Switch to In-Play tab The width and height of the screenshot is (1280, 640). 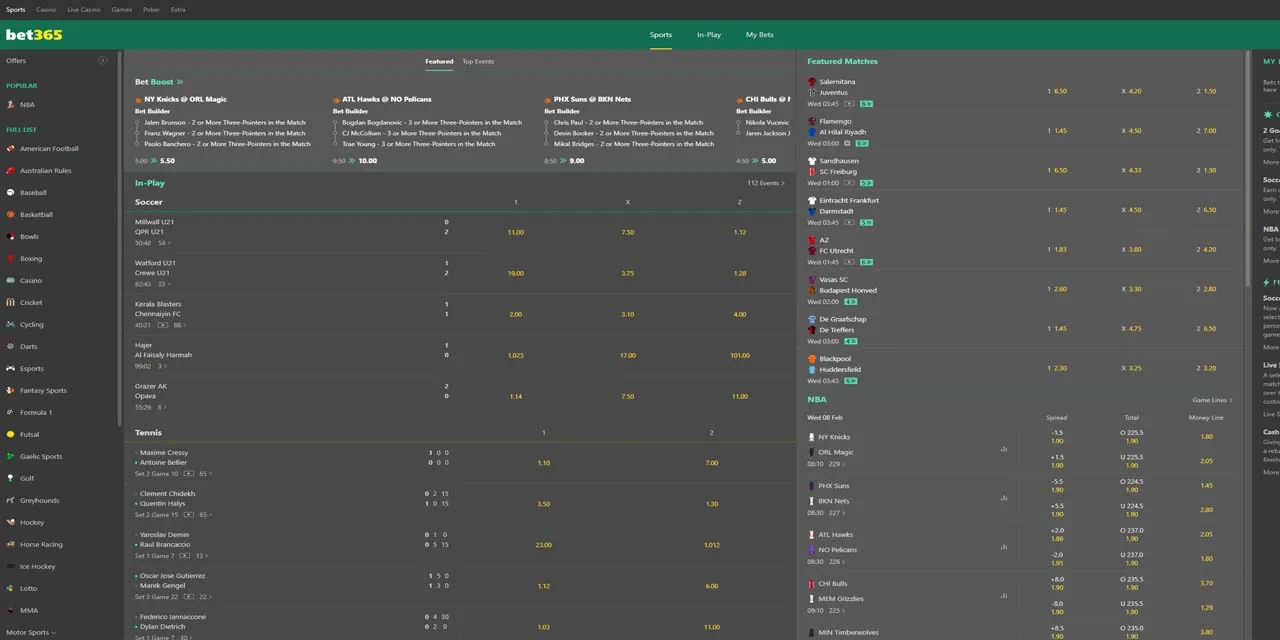[709, 35]
